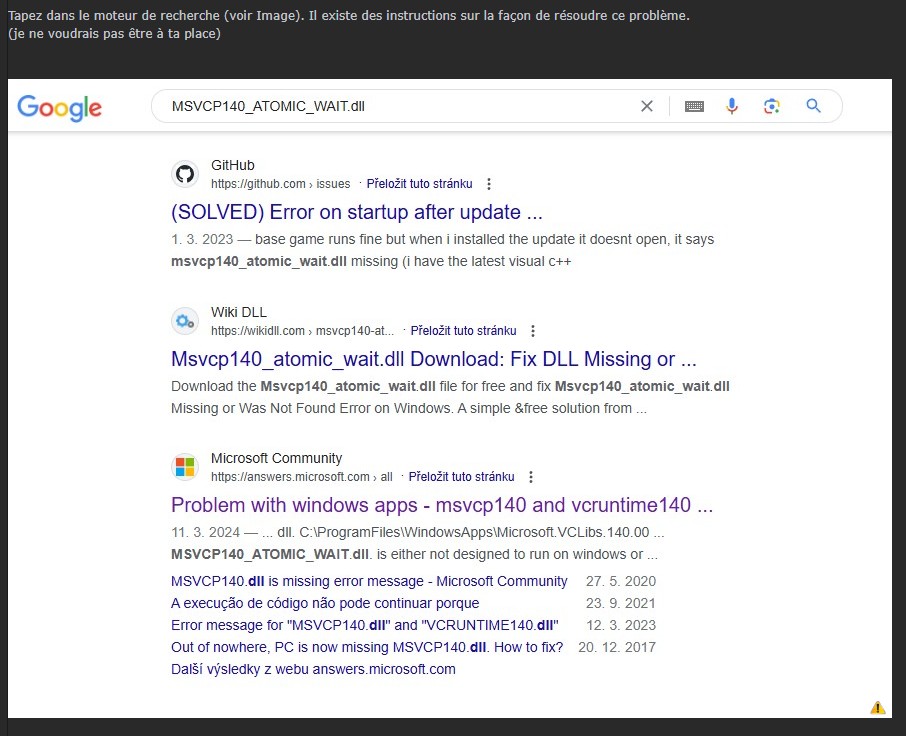This screenshot has height=736, width=906.
Task: Open more options for Wiki DLL result
Action: click(x=533, y=331)
